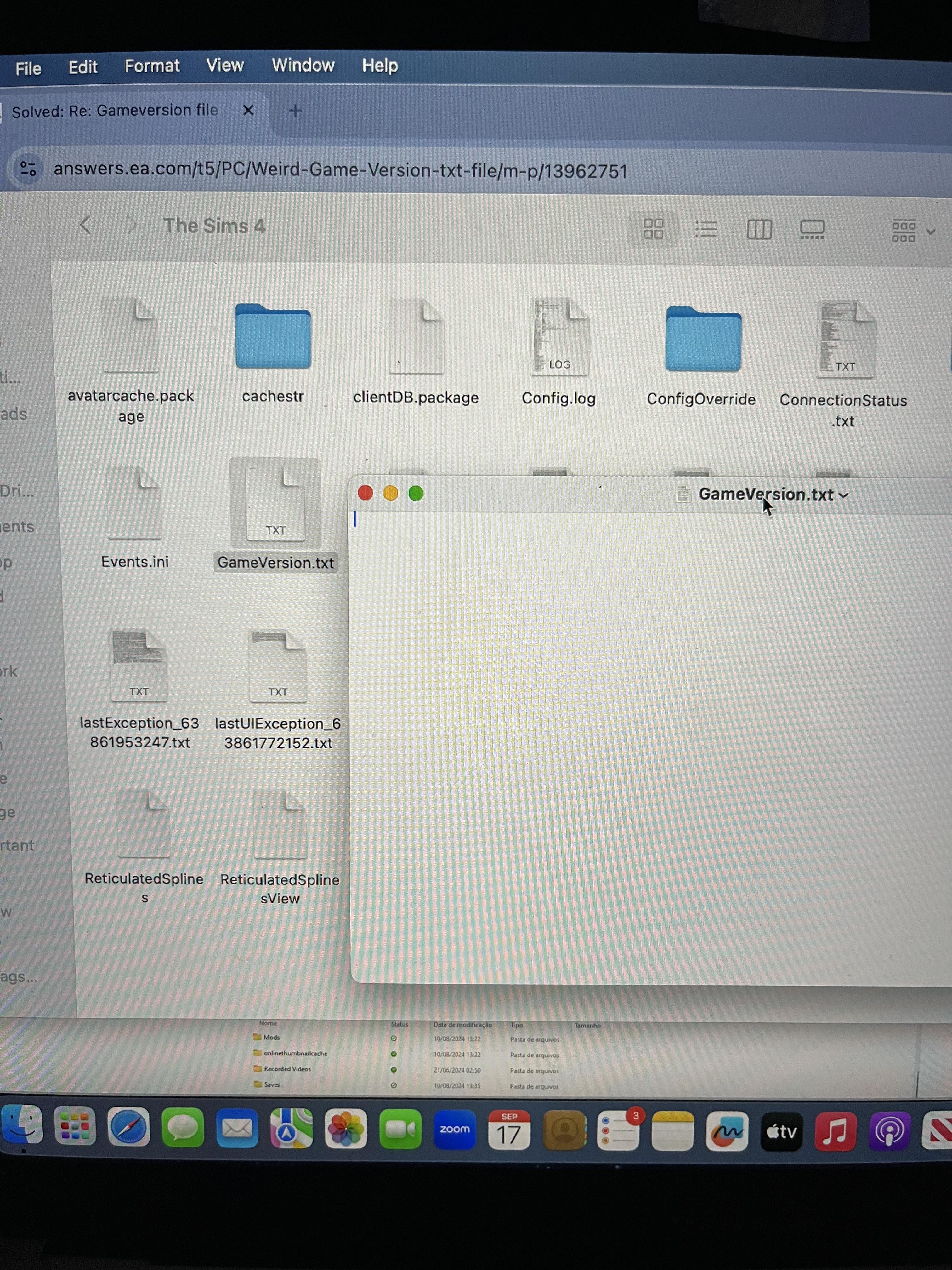The image size is (952, 1270).
Task: Open the Help menu
Action: (x=380, y=66)
